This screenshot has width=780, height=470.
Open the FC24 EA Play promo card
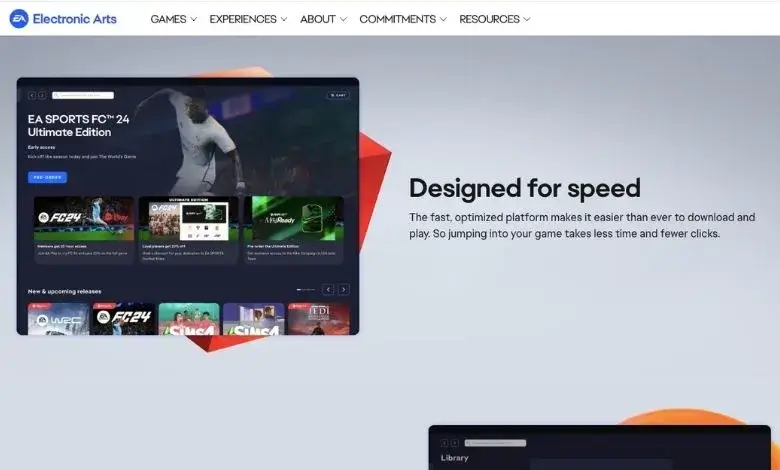coord(84,229)
